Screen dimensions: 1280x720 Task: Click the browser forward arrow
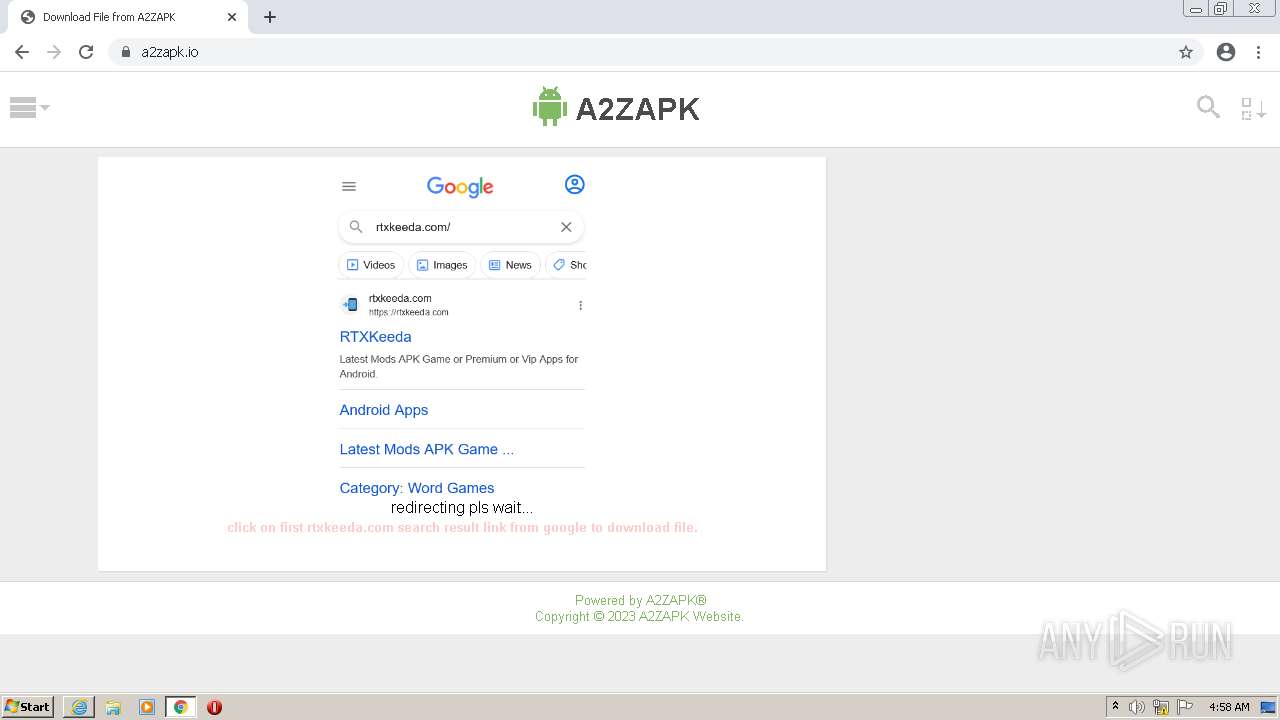click(x=54, y=52)
